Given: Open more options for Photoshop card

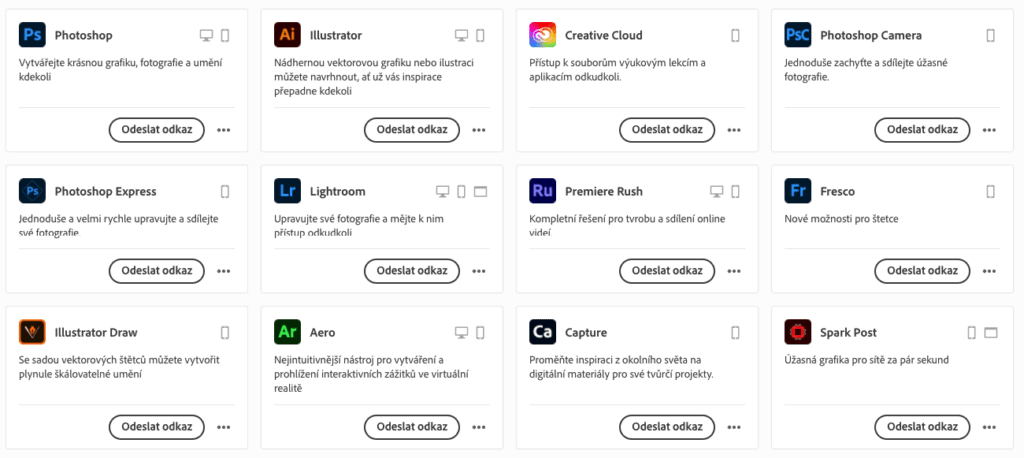Looking at the screenshot, I should click(224, 130).
